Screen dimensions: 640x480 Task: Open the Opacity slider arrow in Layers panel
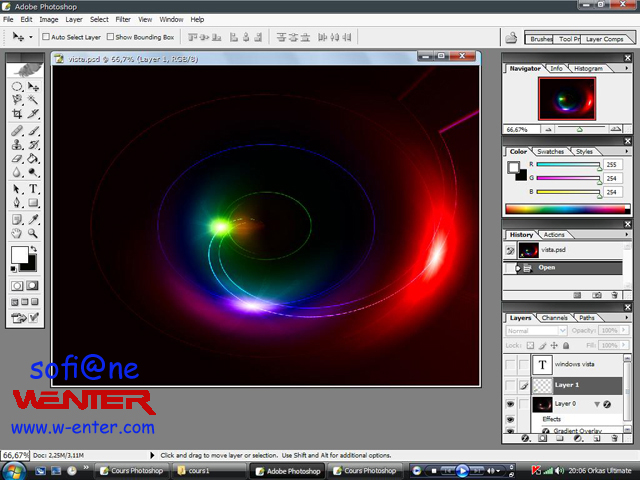click(x=626, y=330)
